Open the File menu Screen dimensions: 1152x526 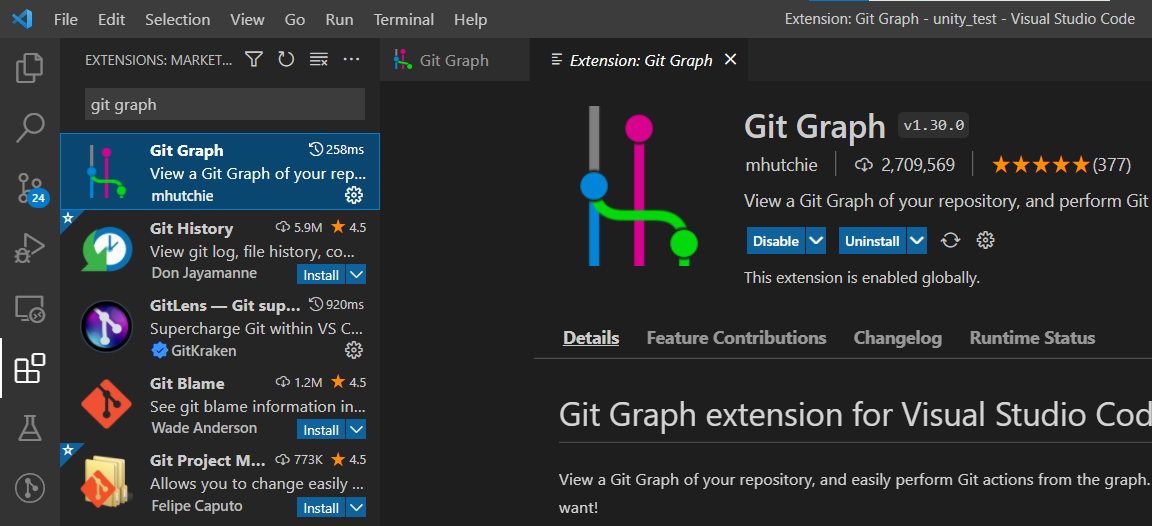(x=65, y=19)
